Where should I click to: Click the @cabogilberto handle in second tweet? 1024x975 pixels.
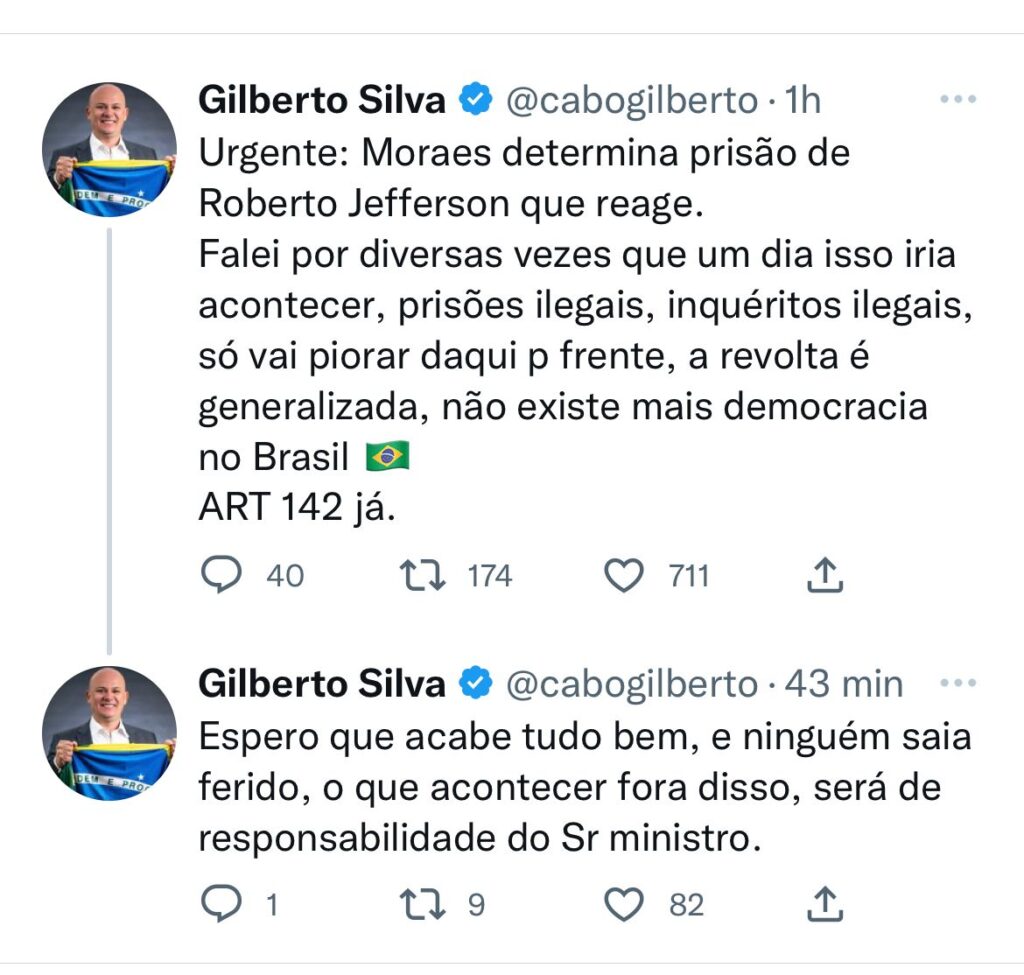coord(631,684)
